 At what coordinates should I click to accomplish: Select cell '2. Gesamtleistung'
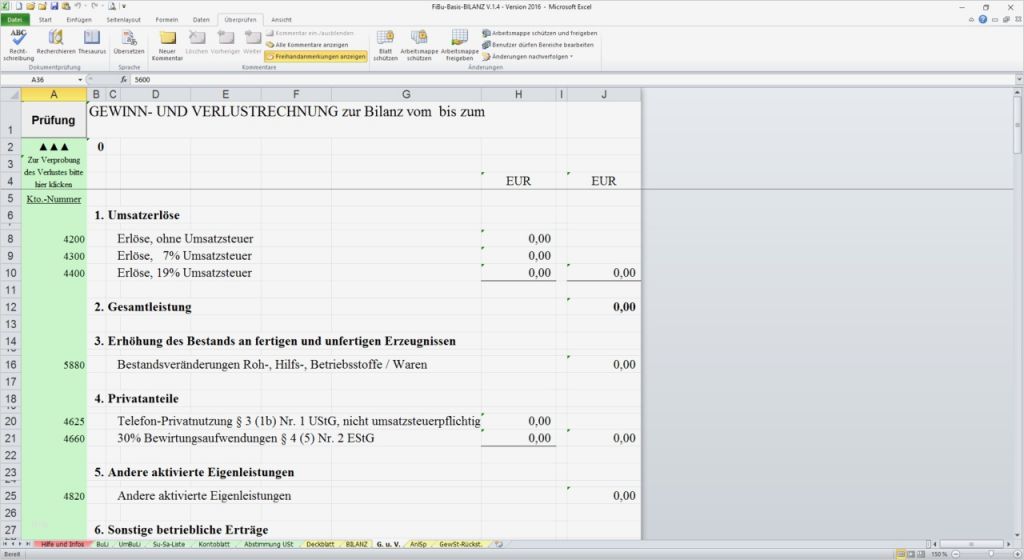tap(143, 307)
